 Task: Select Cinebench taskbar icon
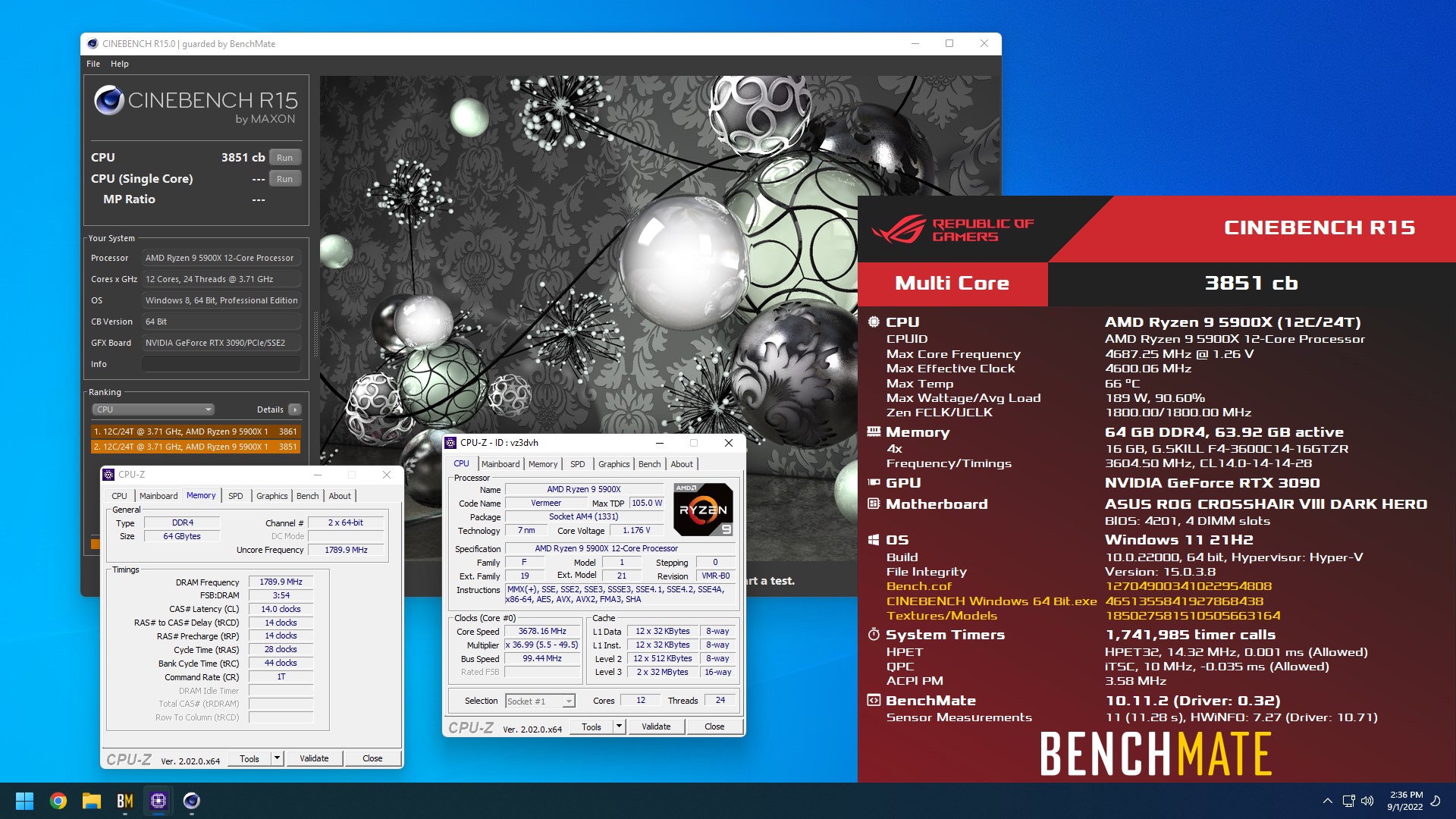(192, 801)
